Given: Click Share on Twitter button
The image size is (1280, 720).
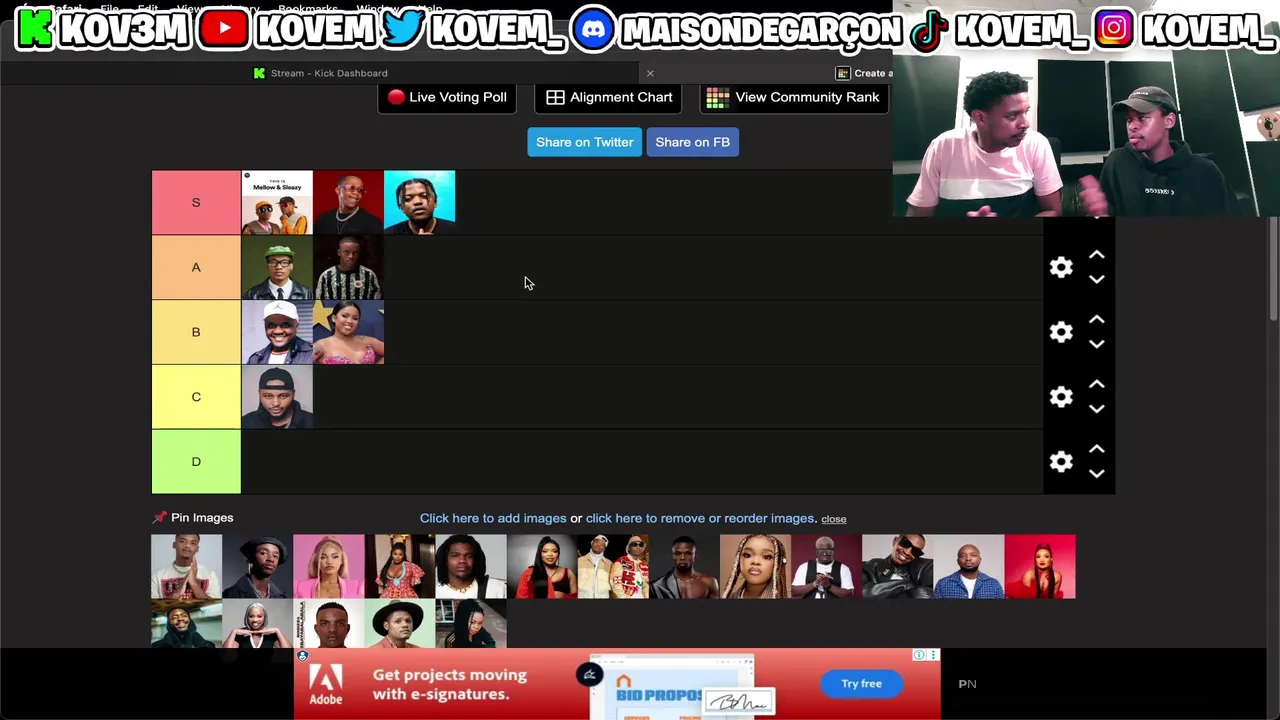Looking at the screenshot, I should pyautogui.click(x=584, y=142).
